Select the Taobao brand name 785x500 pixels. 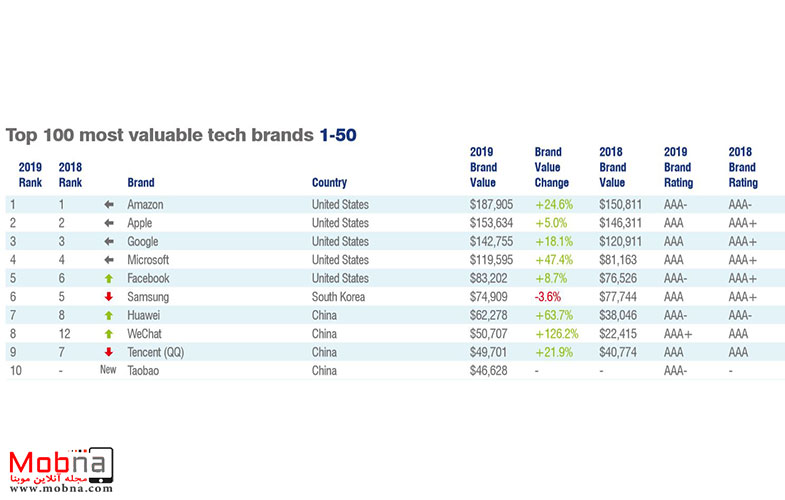coord(144,370)
